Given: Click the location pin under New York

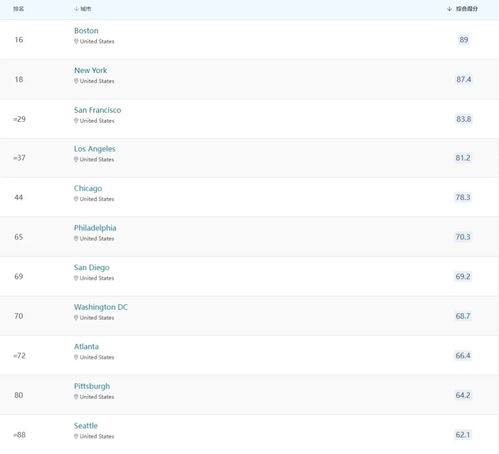Looking at the screenshot, I should tap(76, 81).
